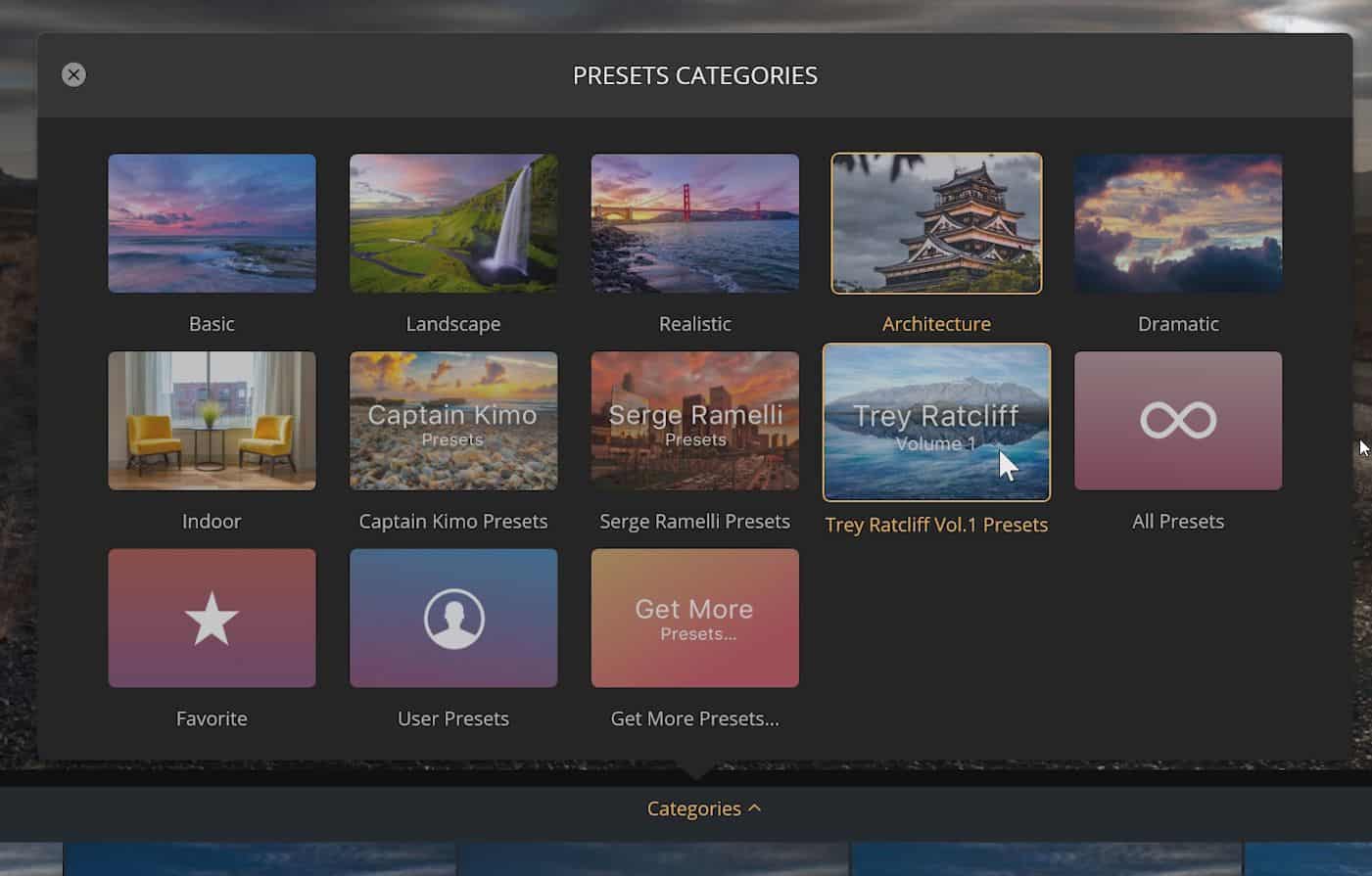Select the Landscape waterfall thumbnail
Image resolution: width=1372 pixels, height=876 pixels.
(x=453, y=223)
